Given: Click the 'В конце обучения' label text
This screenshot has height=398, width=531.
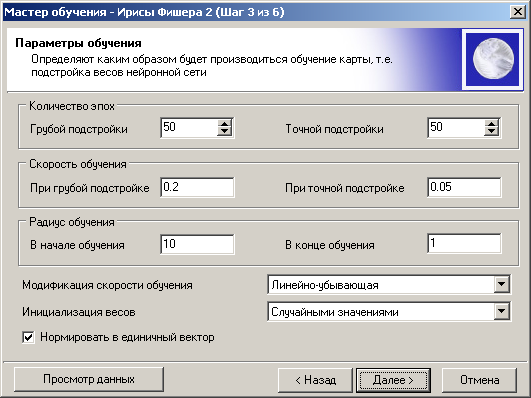Looking at the screenshot, I should [330, 245].
